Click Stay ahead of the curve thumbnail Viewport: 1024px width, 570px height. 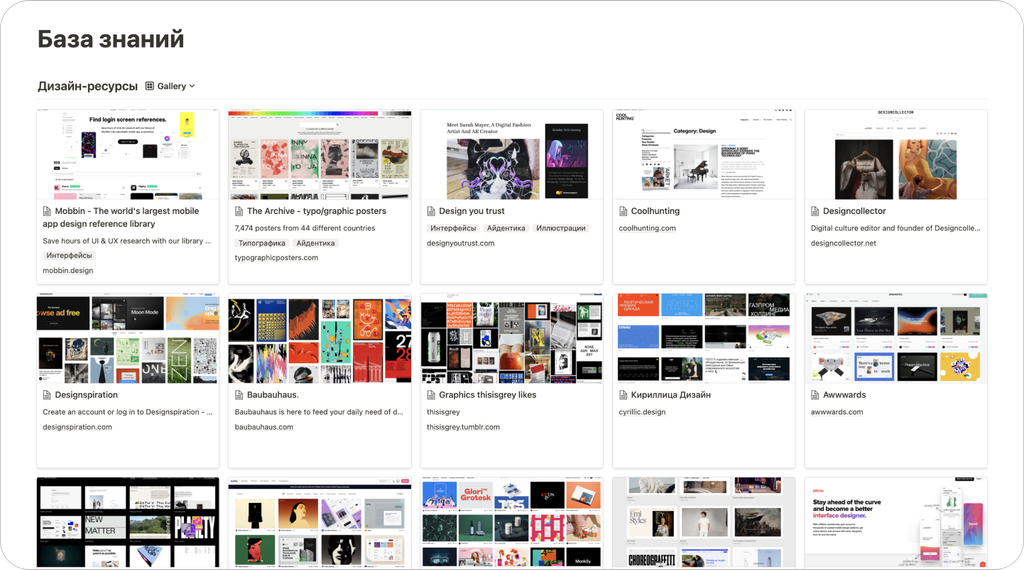[896, 522]
